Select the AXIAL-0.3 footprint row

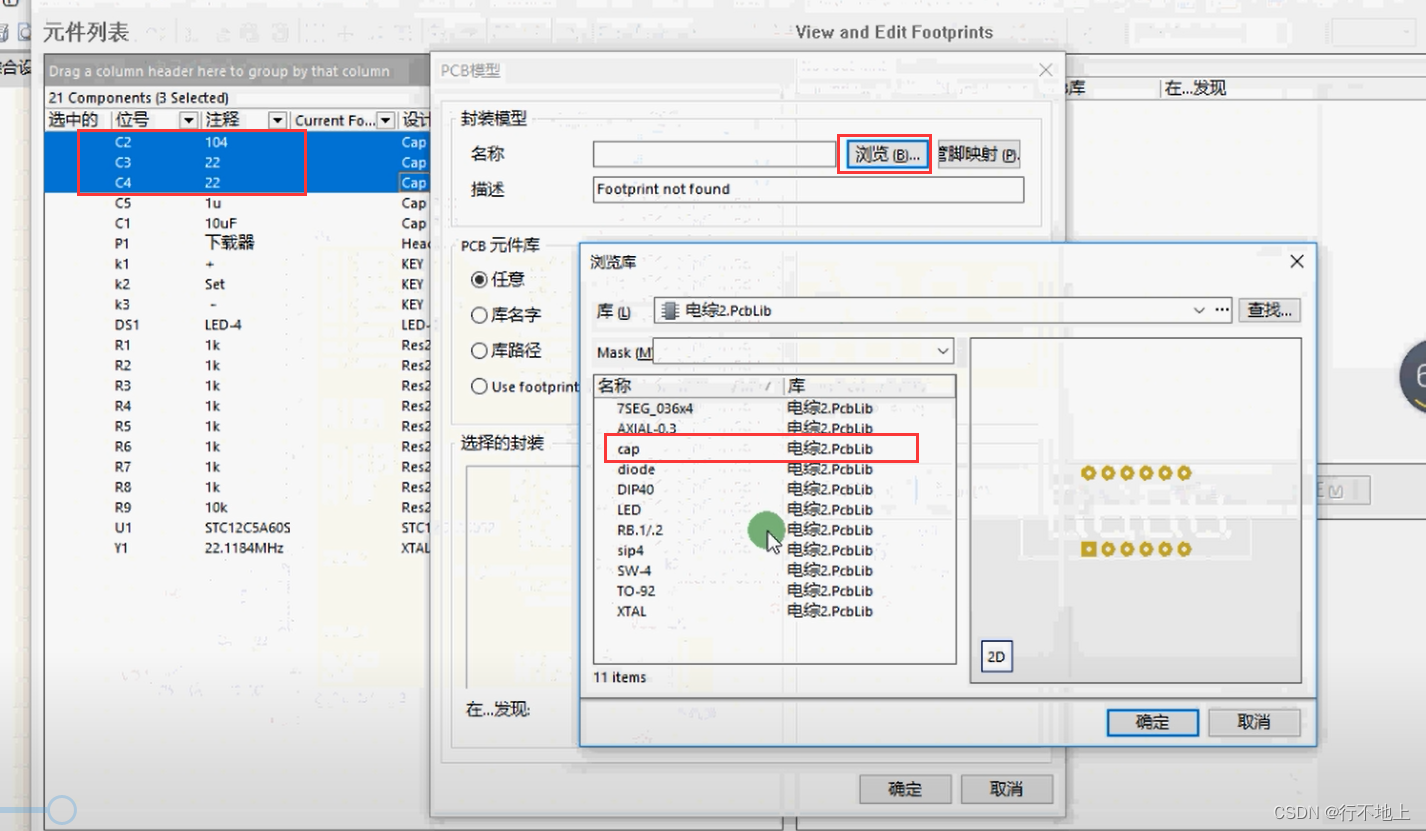[x=775, y=428]
